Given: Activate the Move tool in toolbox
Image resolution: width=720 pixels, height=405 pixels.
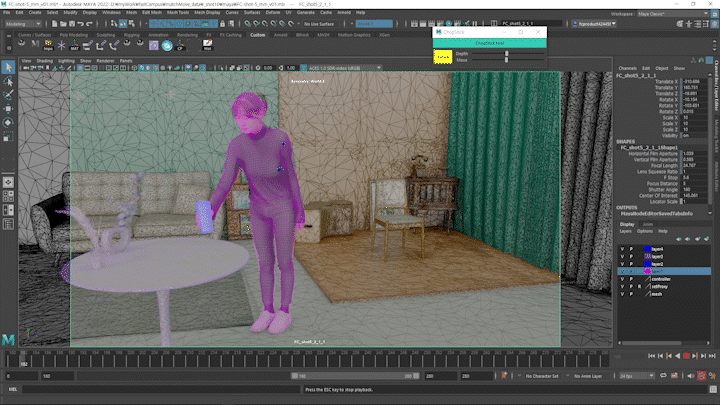Looking at the screenshot, I should click(x=8, y=109).
